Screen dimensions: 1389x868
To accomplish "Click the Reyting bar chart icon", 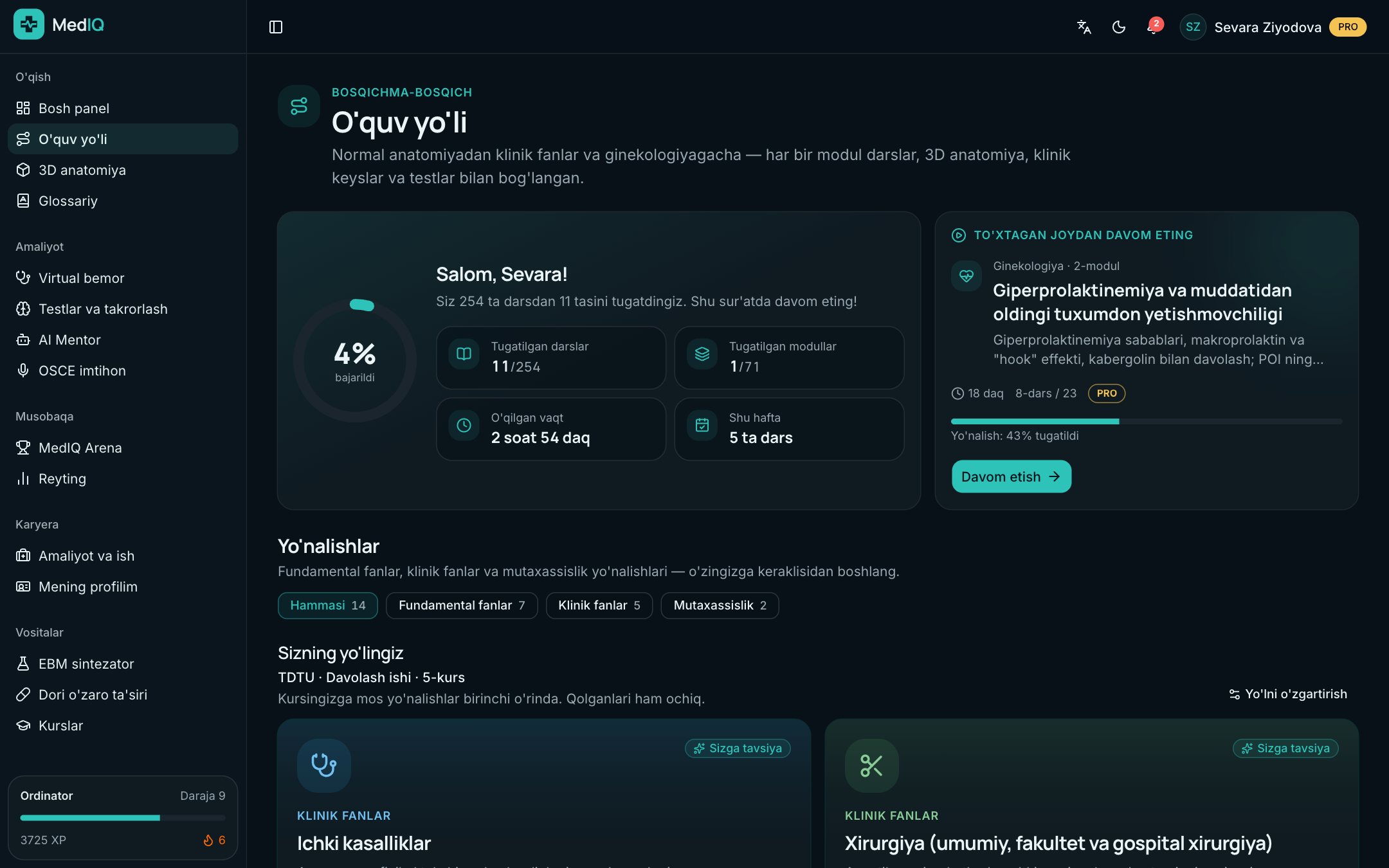I will 23,478.
